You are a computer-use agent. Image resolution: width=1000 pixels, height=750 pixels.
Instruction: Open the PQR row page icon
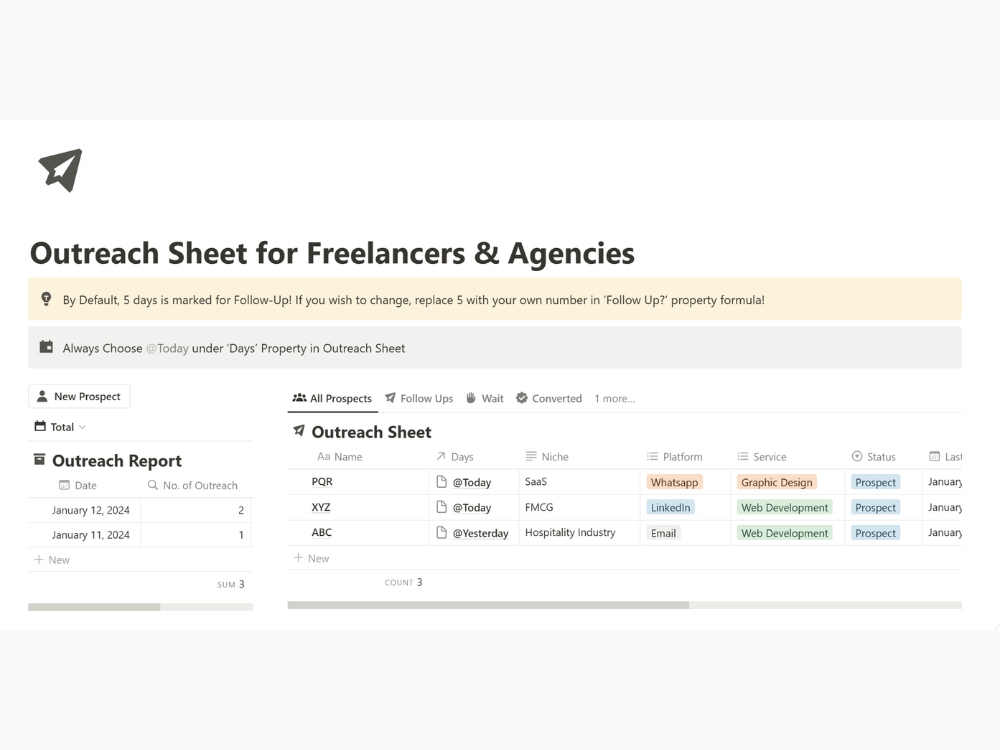[x=441, y=482]
